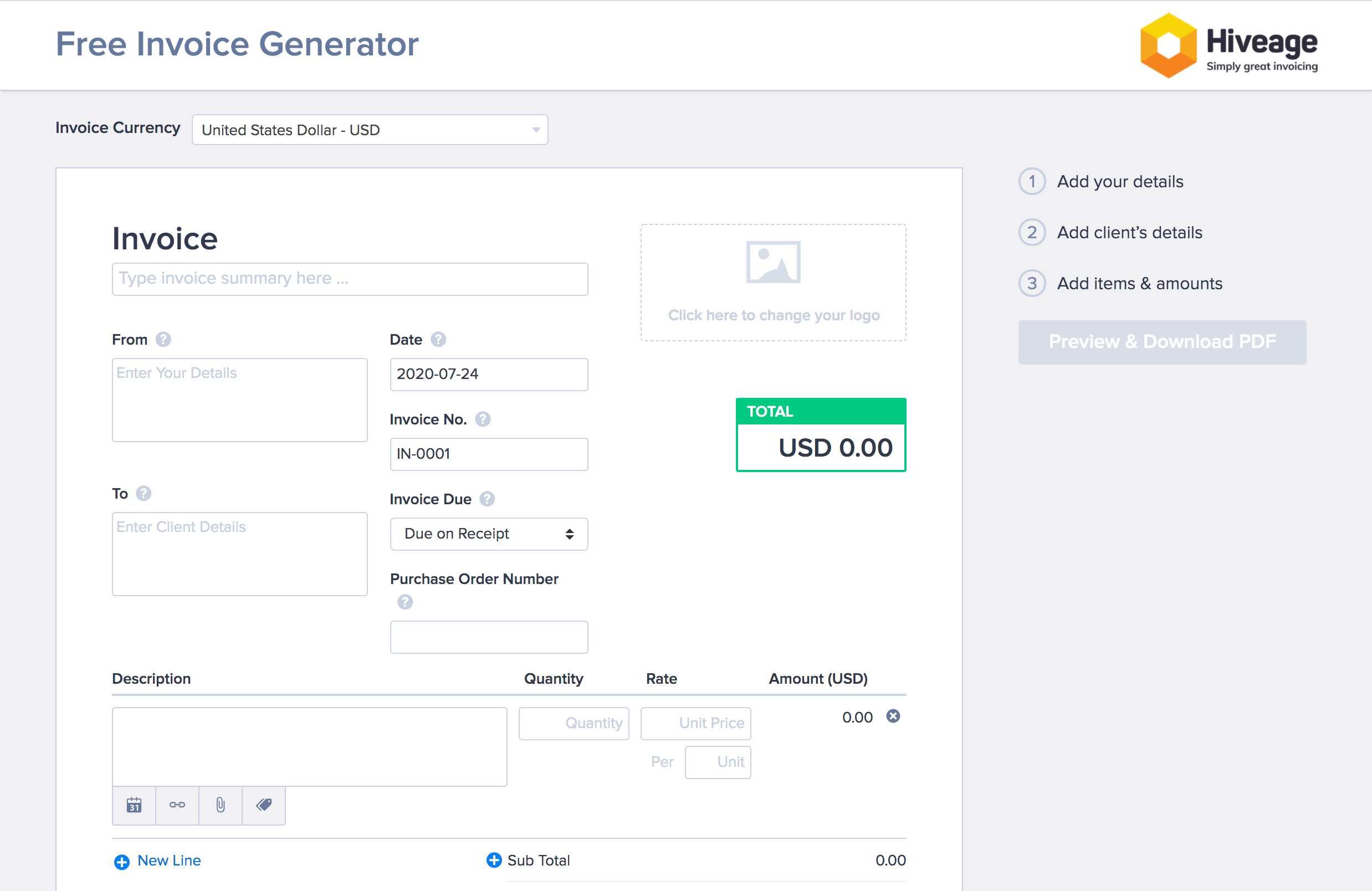Click the Preview & Download PDF button
This screenshot has width=1372, height=891.
(x=1162, y=340)
